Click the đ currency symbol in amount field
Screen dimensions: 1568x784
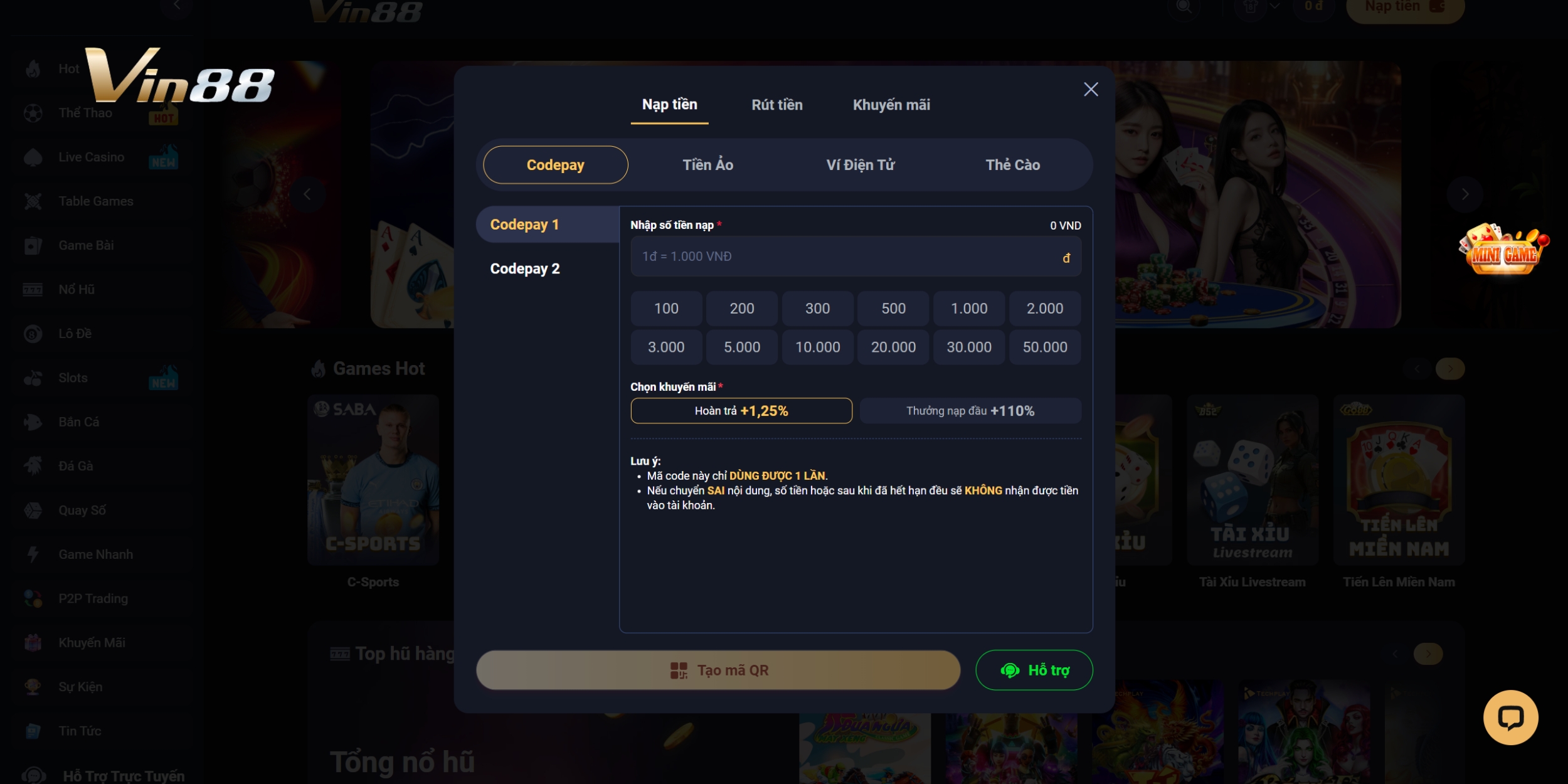point(1066,258)
